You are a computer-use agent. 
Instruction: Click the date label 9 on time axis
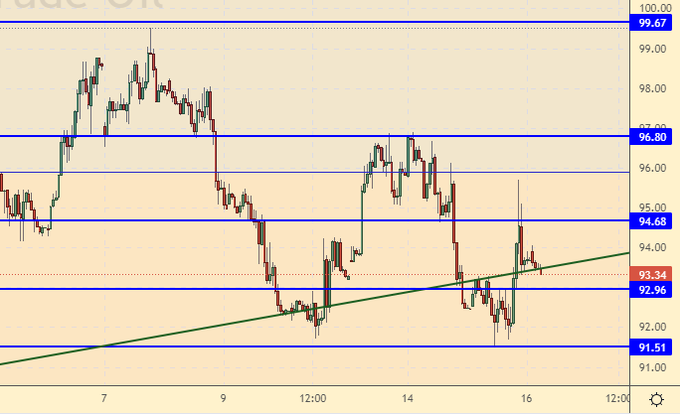pos(223,399)
